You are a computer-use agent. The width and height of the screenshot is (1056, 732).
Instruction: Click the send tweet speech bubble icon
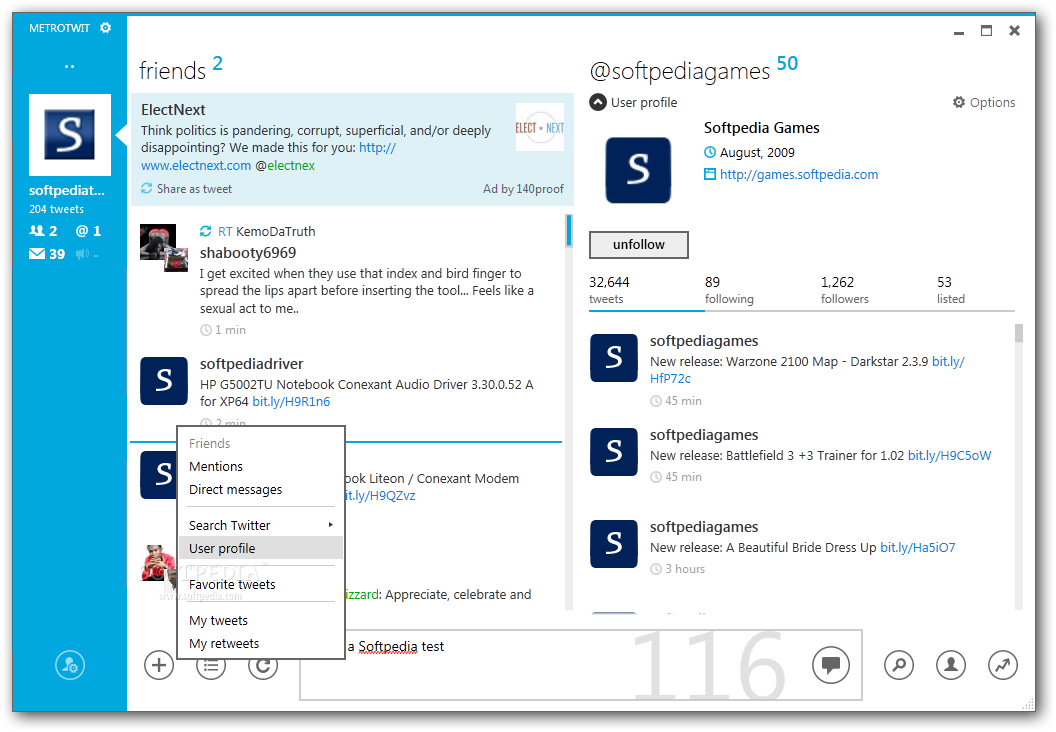pos(830,665)
